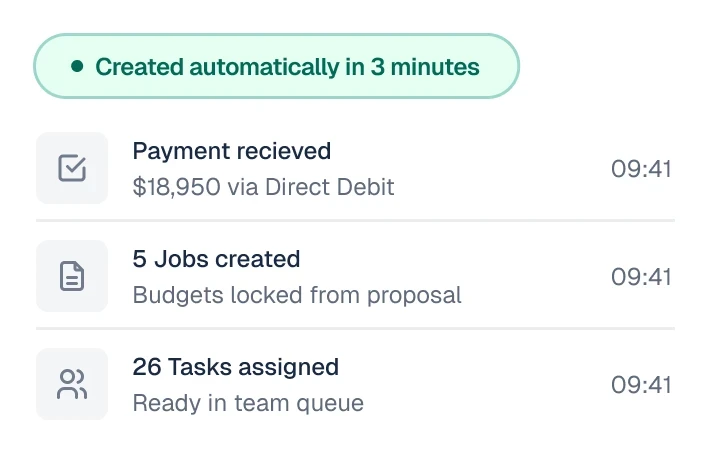Click the checkmark icon beside Payment recieved
Image resolution: width=710 pixels, height=456 pixels.
pos(72,168)
